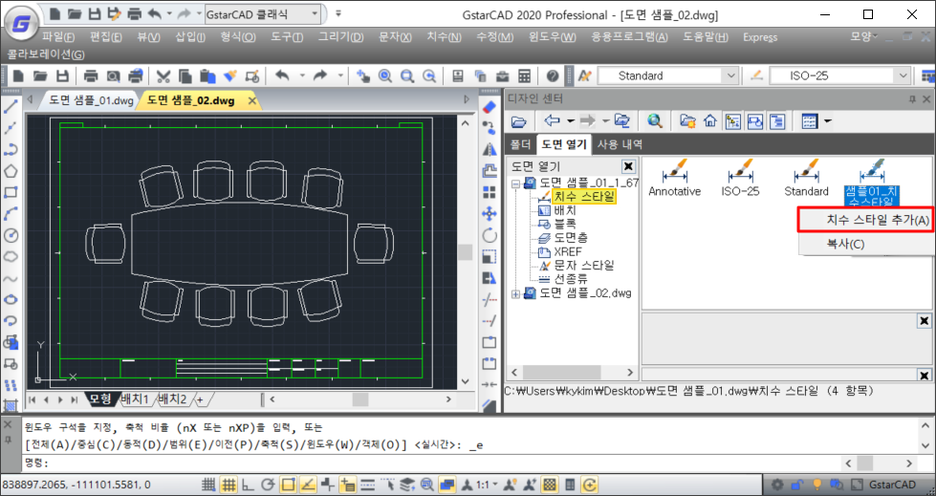Switch to the 사용 내역 tab

[x=622, y=144]
